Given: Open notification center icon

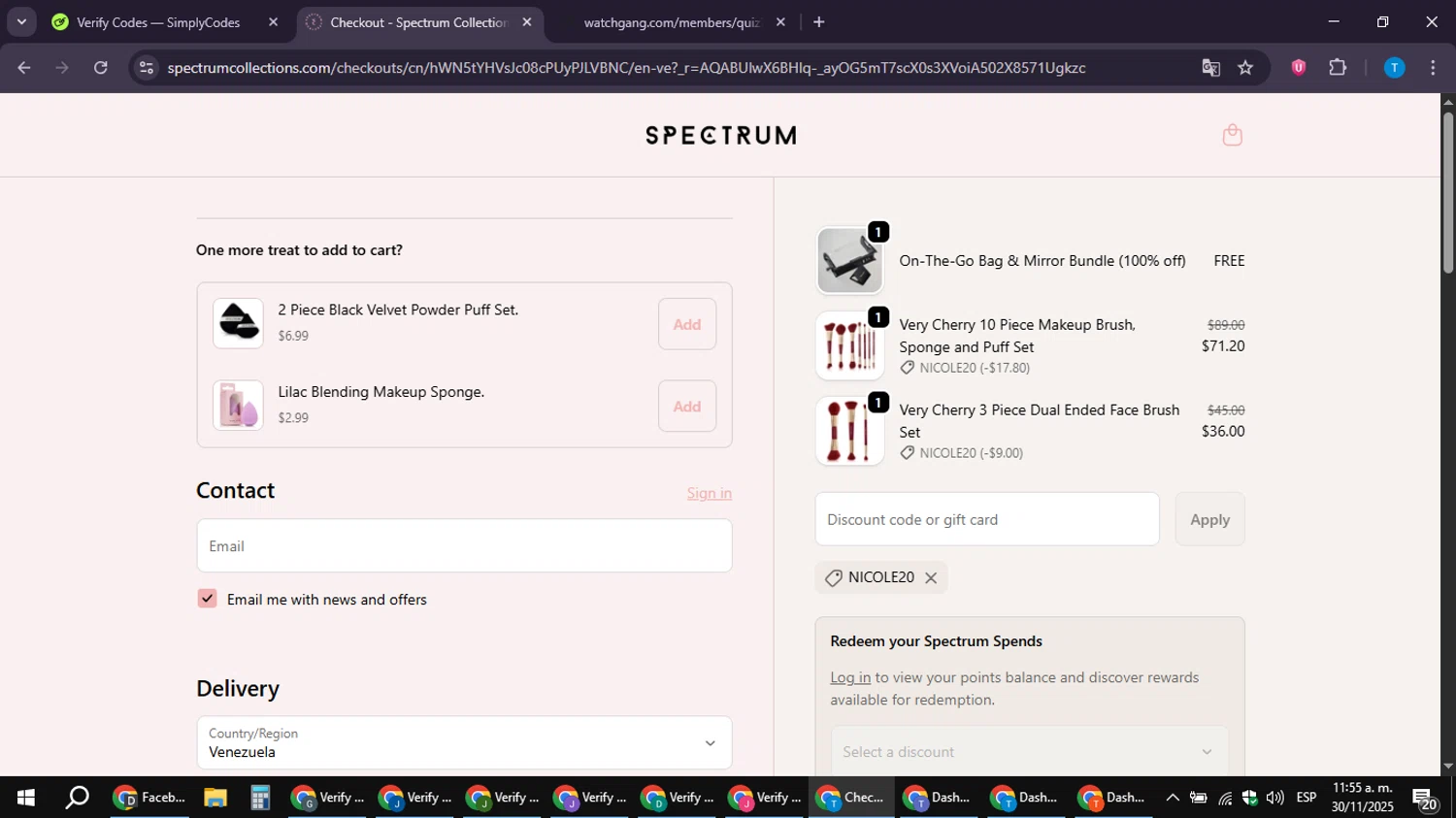Looking at the screenshot, I should (1425, 800).
